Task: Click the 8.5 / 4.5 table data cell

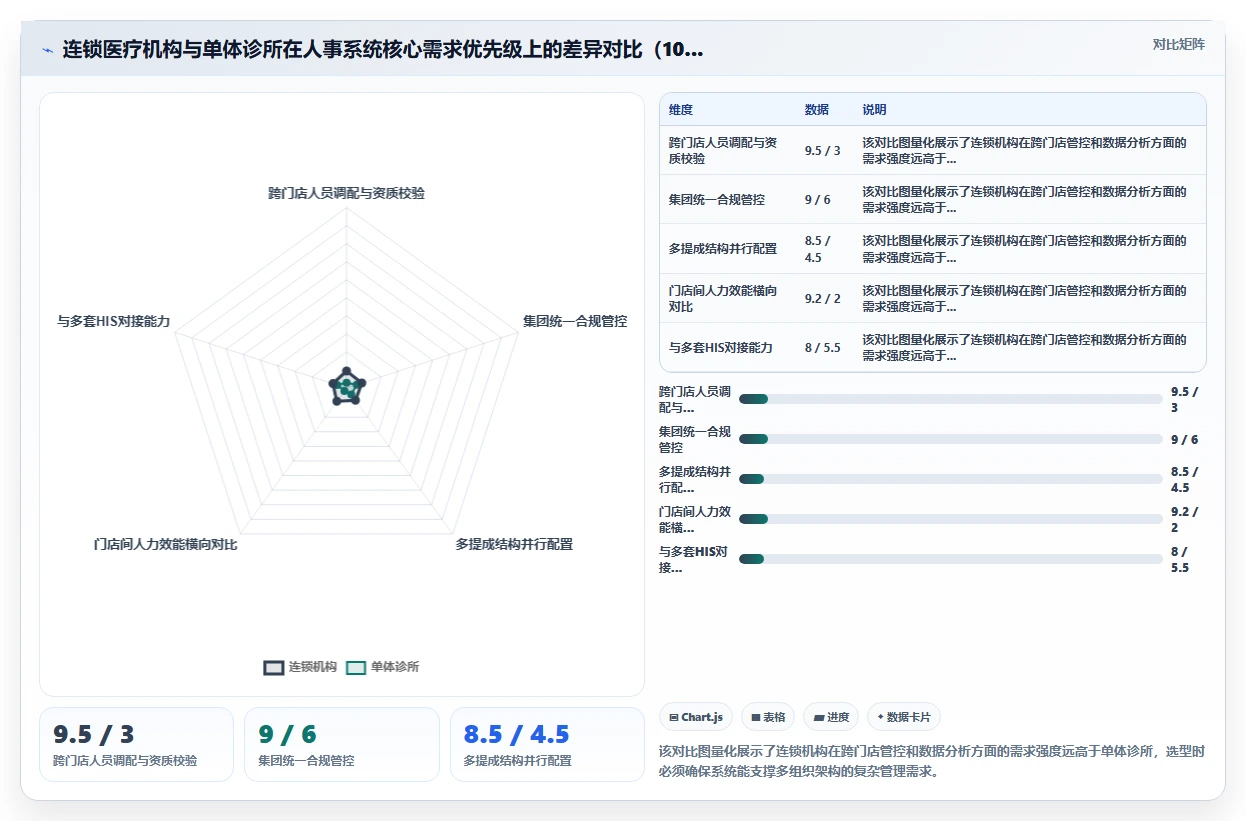Action: pos(819,249)
